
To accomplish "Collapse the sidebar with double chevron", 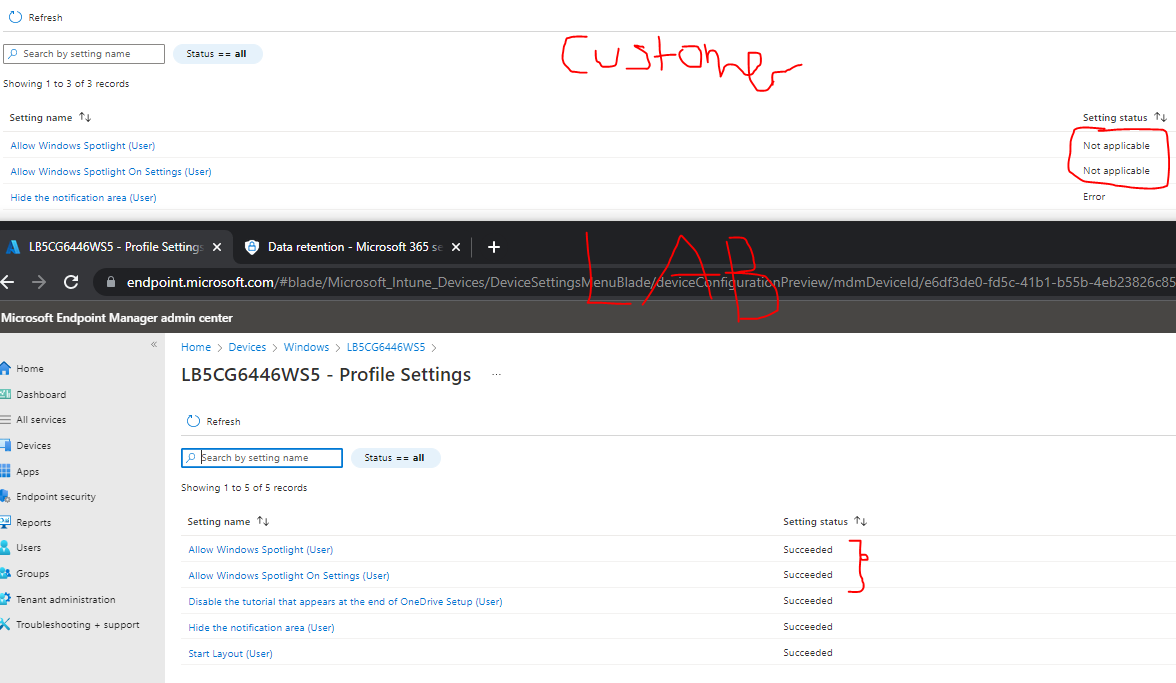I will tap(154, 345).
